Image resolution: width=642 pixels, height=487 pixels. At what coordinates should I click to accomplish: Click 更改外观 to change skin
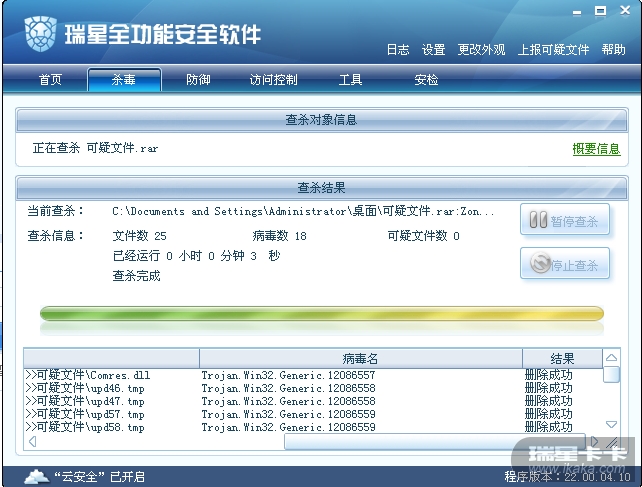(481, 50)
